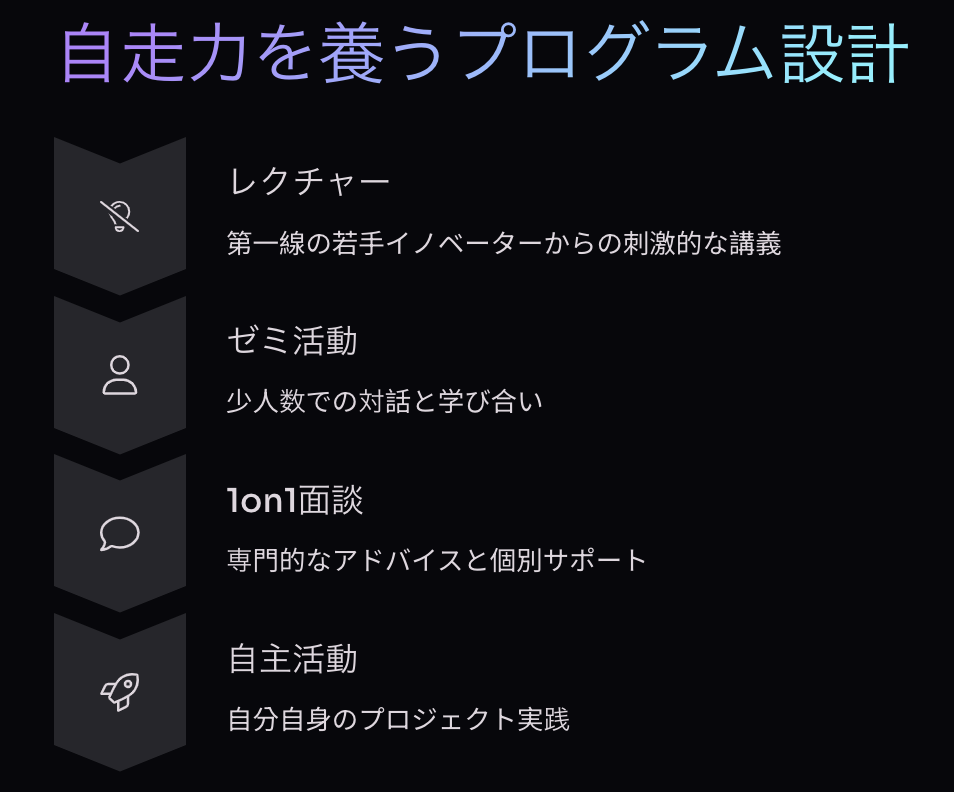Select the 1on1面談 chevron block
Screen dimensions: 954x792
tap(119, 533)
